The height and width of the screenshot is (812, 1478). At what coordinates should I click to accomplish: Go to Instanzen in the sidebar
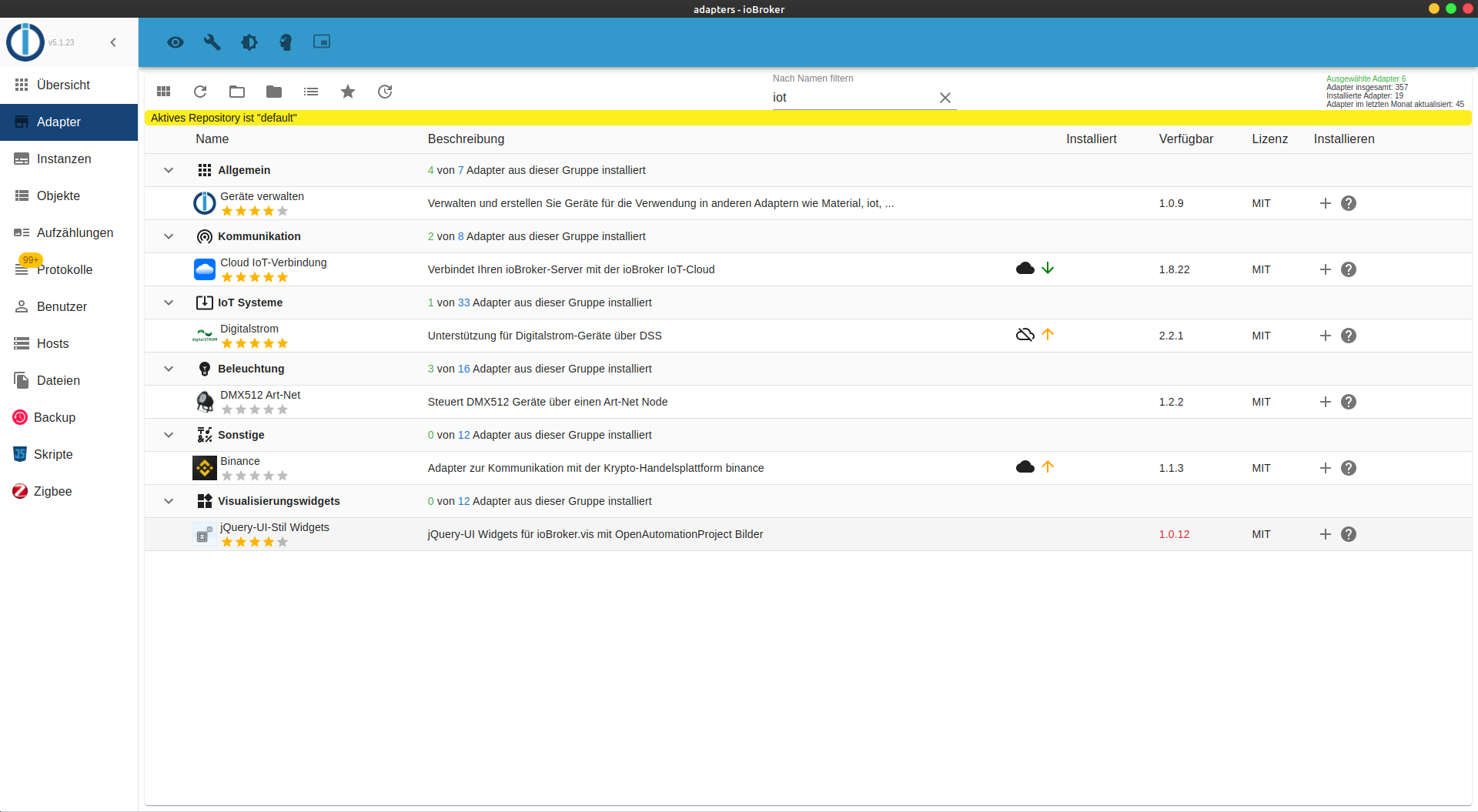pos(69,159)
